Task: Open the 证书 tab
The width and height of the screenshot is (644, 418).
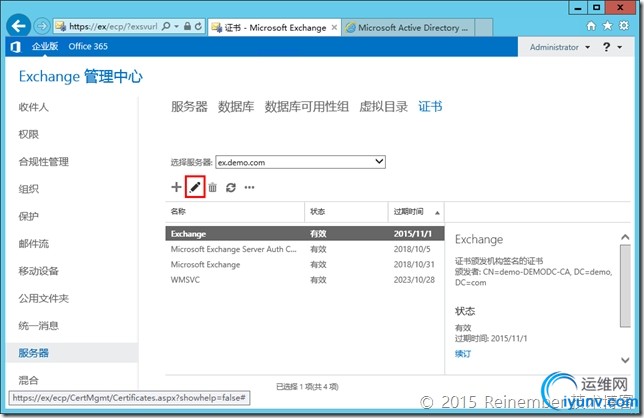Action: 430,107
